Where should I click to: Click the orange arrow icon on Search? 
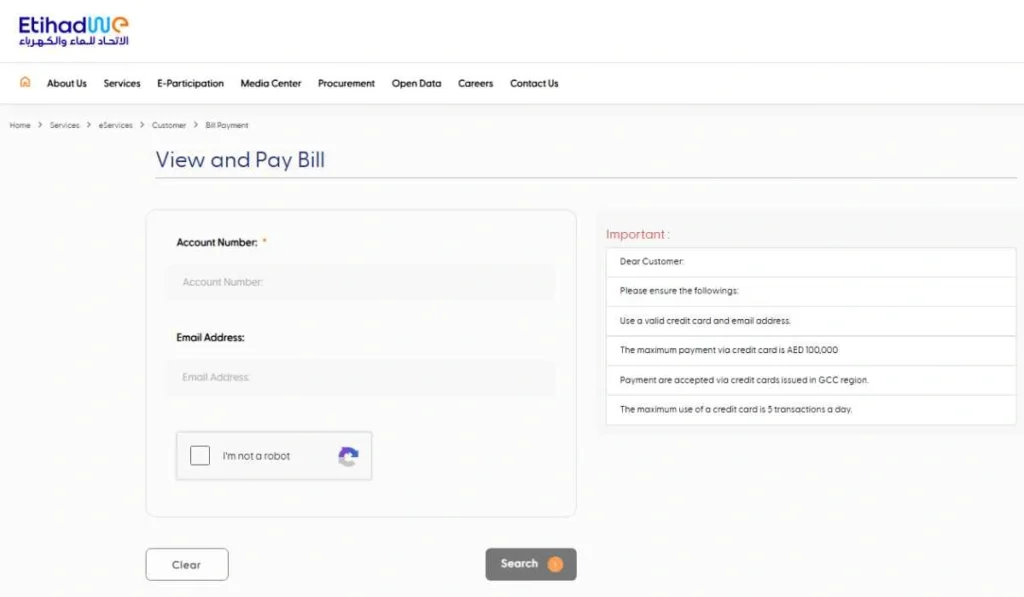(x=555, y=564)
